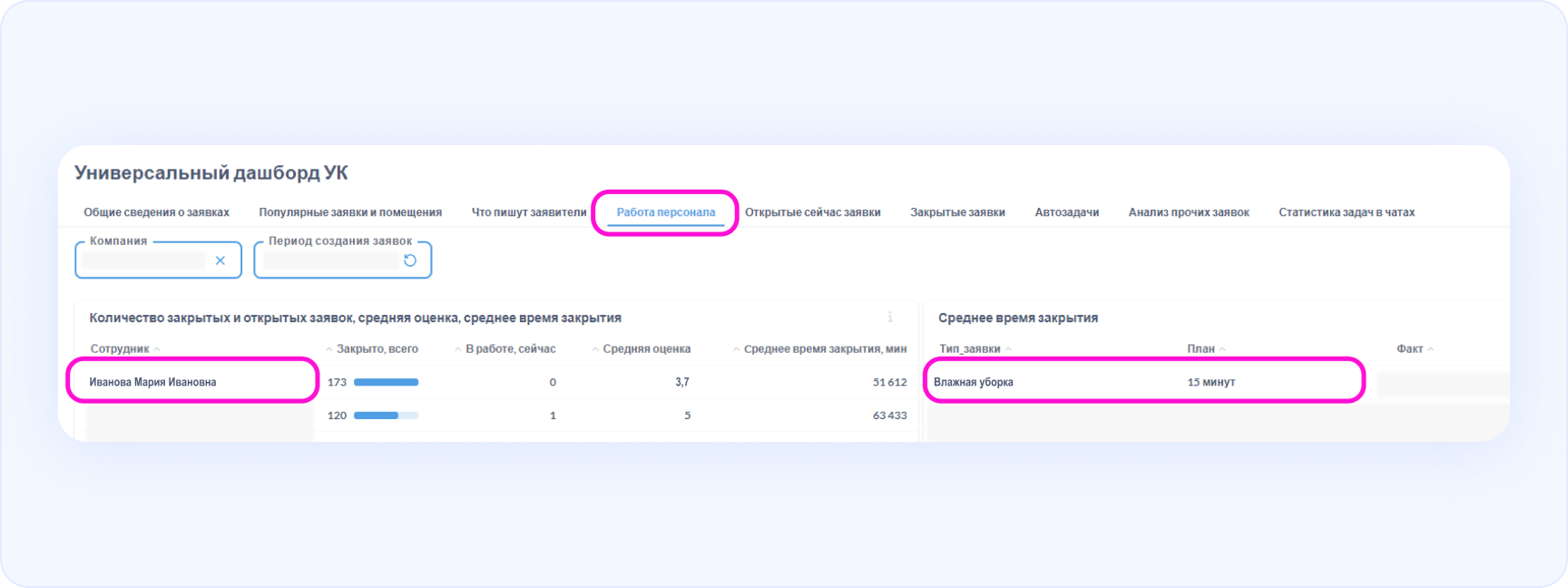1568x588 pixels.
Task: Click employee Иванова Мария Ивановна
Action: (152, 382)
